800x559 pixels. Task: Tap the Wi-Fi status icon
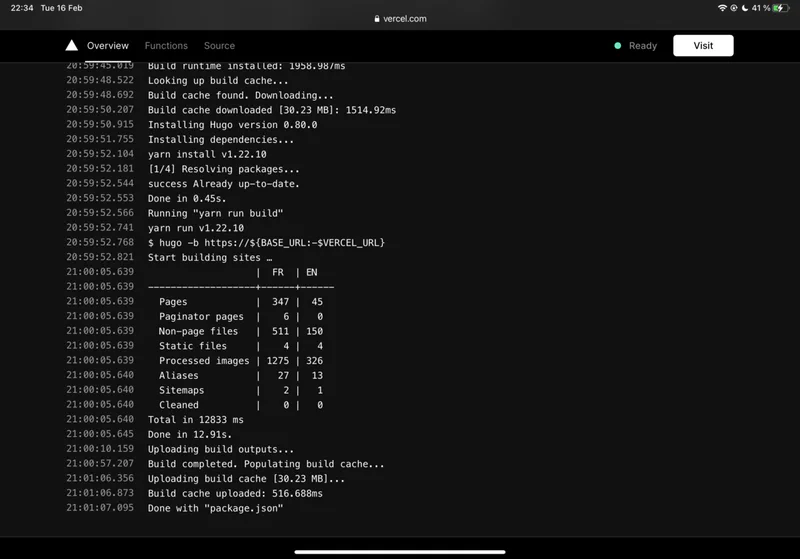pos(722,8)
